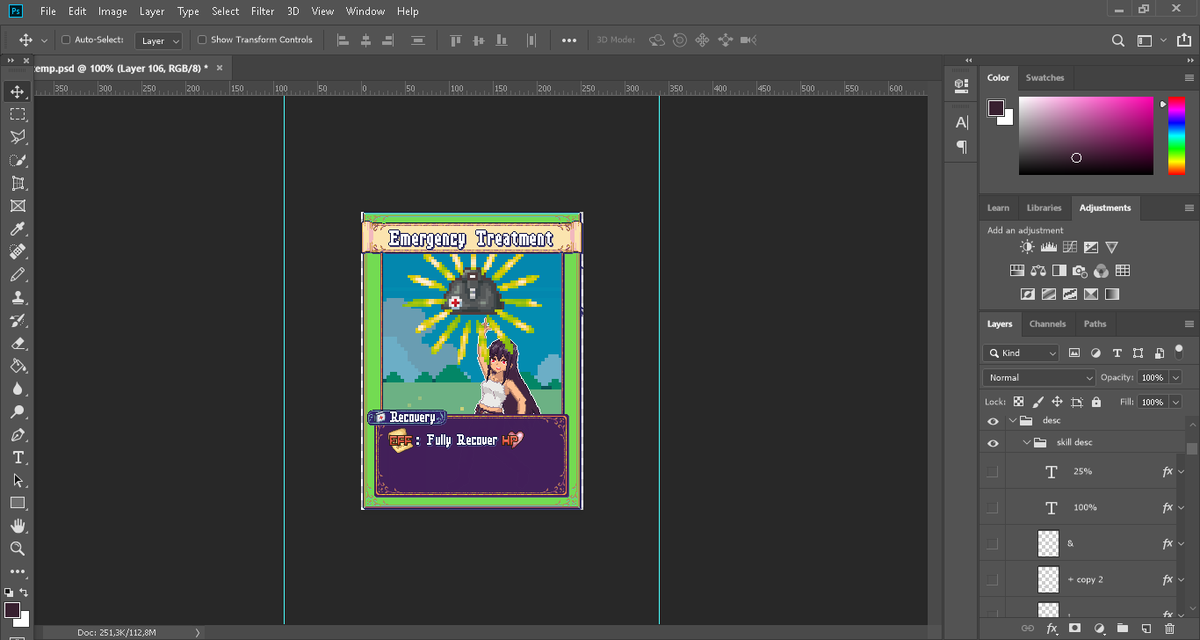Select the Rectangular Marquee tool

[x=17, y=115]
